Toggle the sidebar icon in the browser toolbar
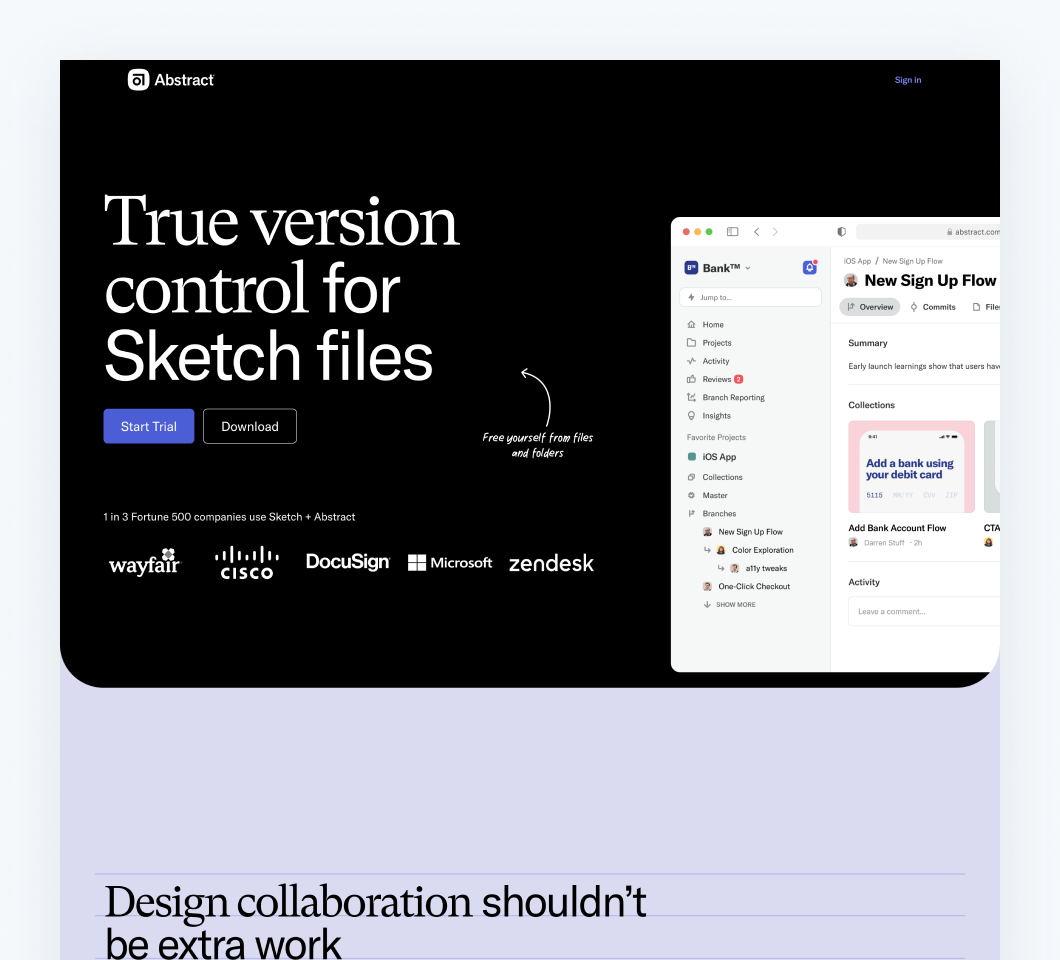 point(732,232)
